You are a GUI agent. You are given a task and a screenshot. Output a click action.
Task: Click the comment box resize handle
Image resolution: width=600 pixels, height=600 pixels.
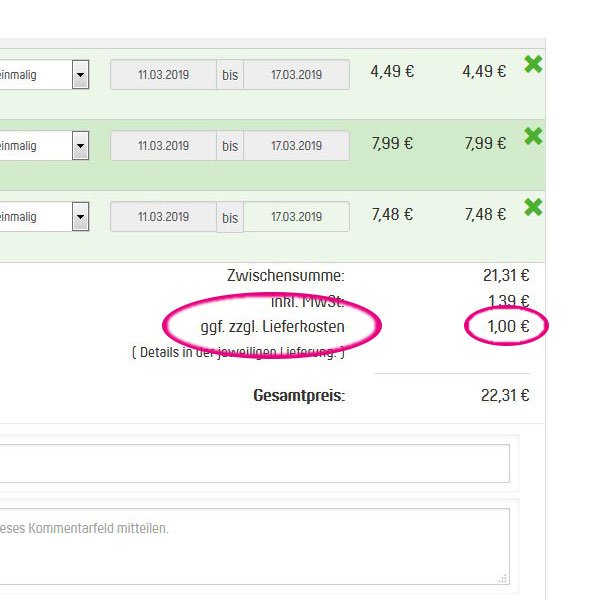(503, 578)
